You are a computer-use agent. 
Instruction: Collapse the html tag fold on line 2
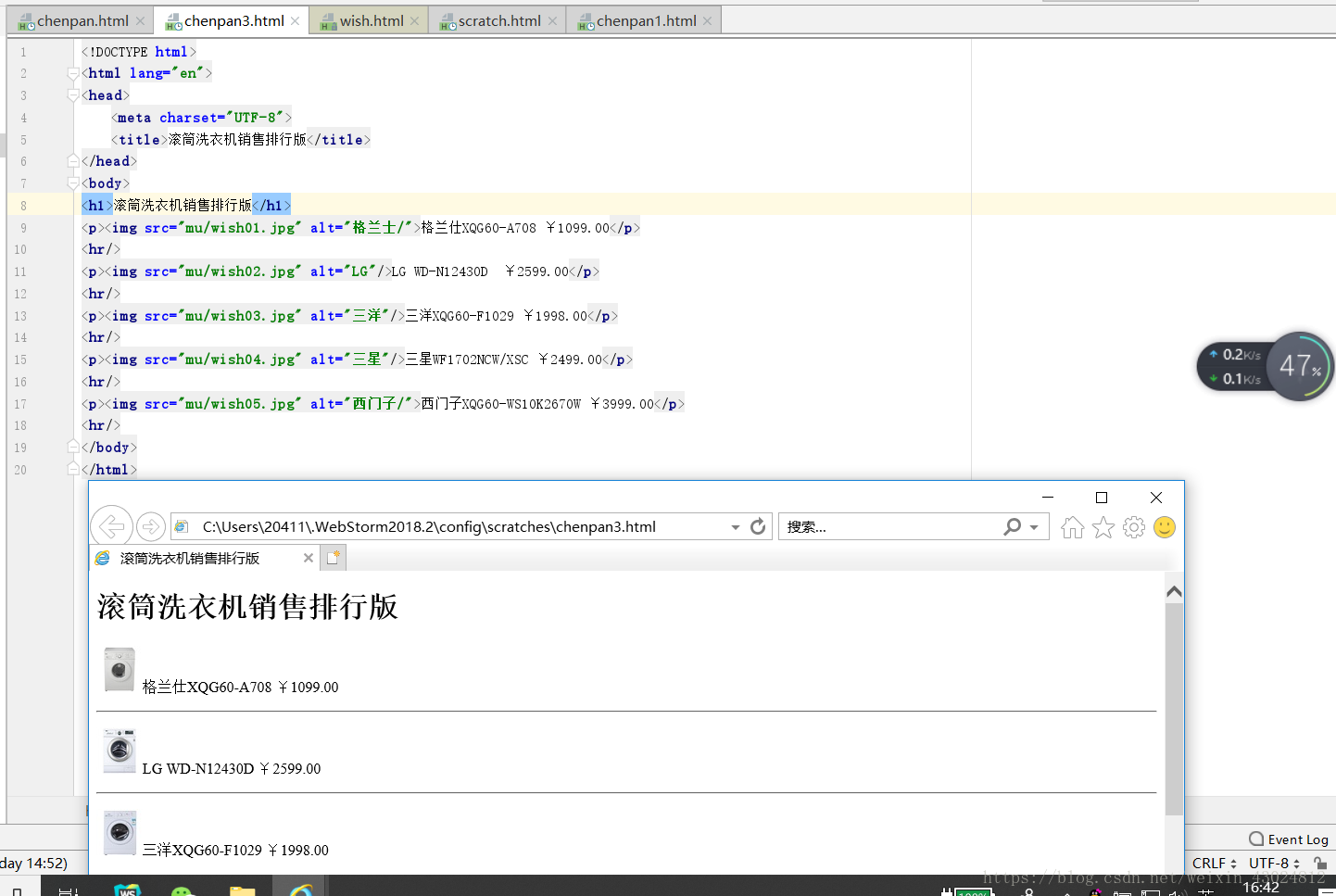[x=73, y=73]
